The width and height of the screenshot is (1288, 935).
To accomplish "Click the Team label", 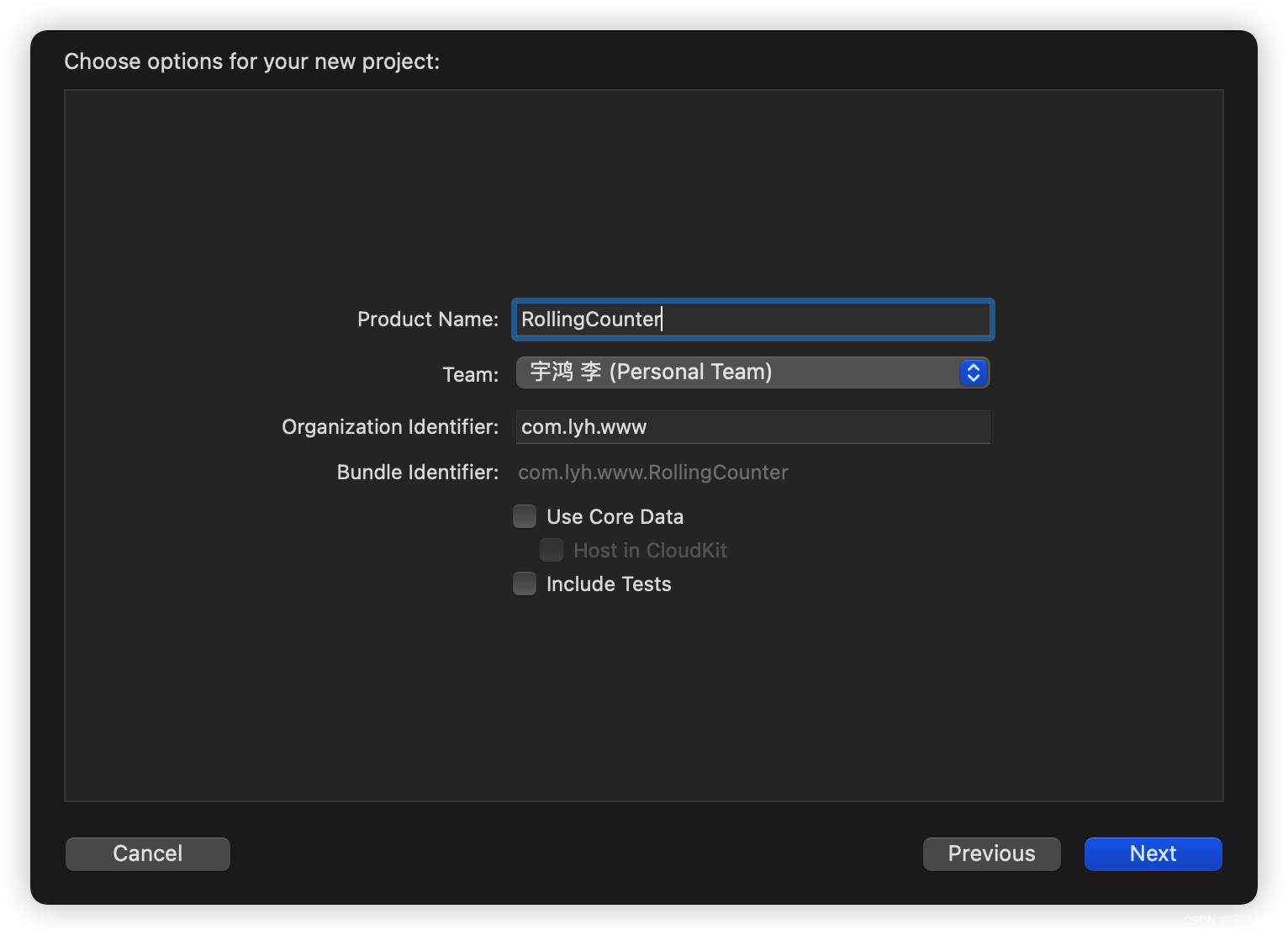I will (471, 374).
